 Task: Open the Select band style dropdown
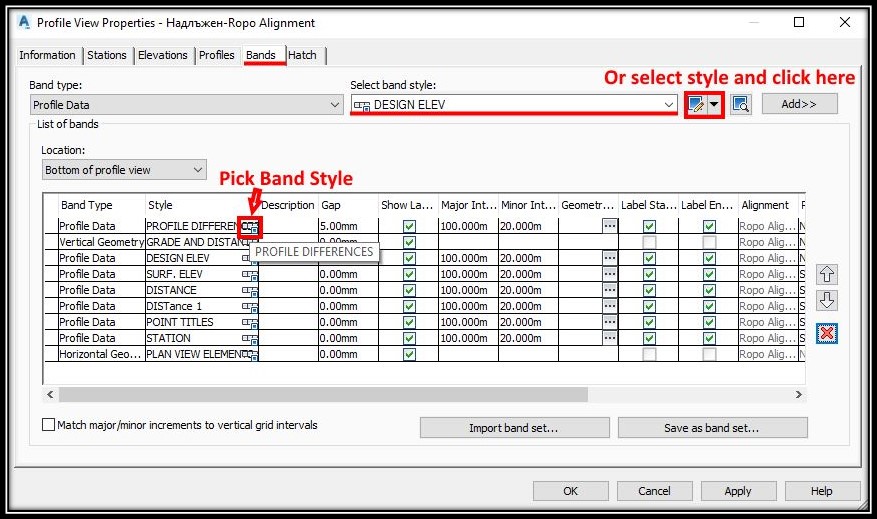click(x=514, y=105)
